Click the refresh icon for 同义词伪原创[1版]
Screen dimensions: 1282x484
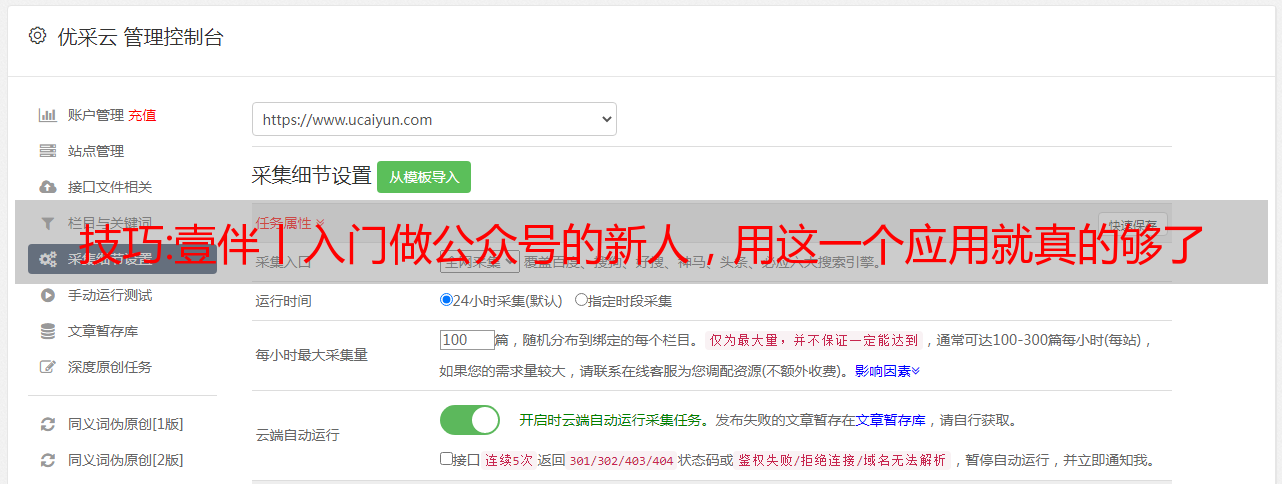pyautogui.click(x=47, y=424)
